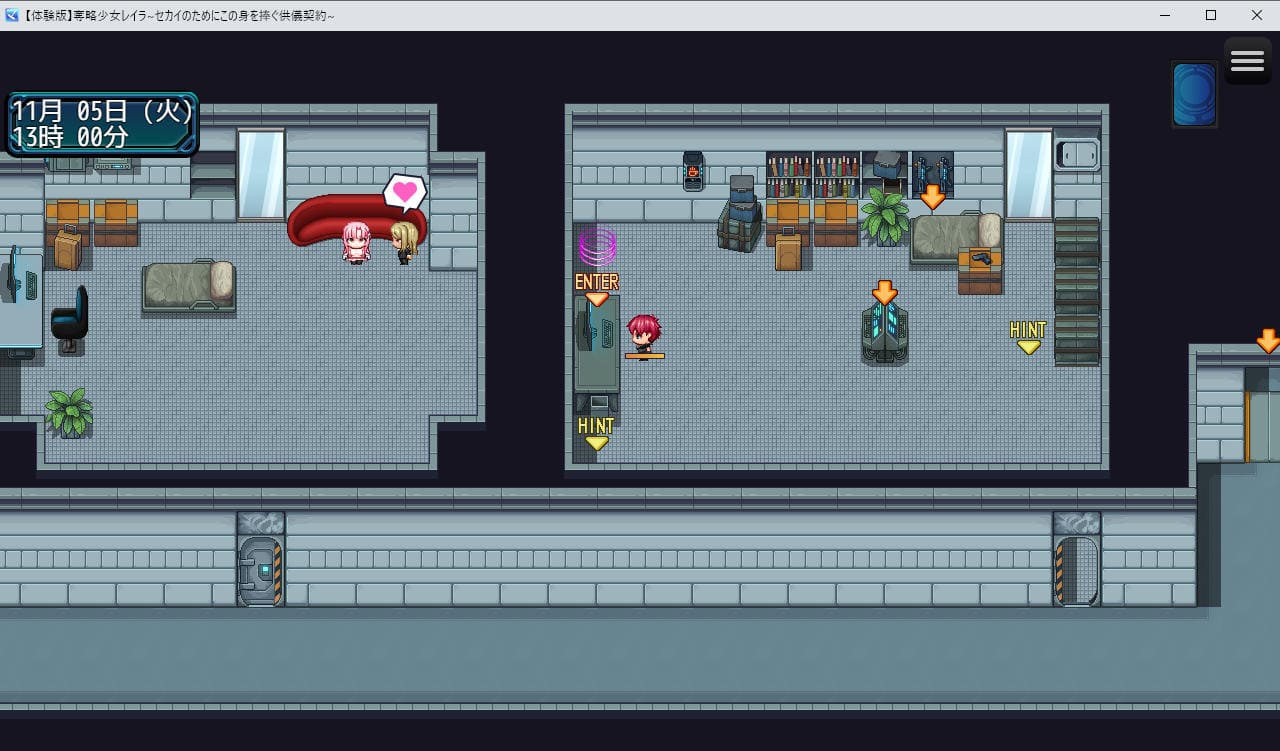
Task: Click the brown suitcase under the bookshelf
Action: (x=789, y=250)
